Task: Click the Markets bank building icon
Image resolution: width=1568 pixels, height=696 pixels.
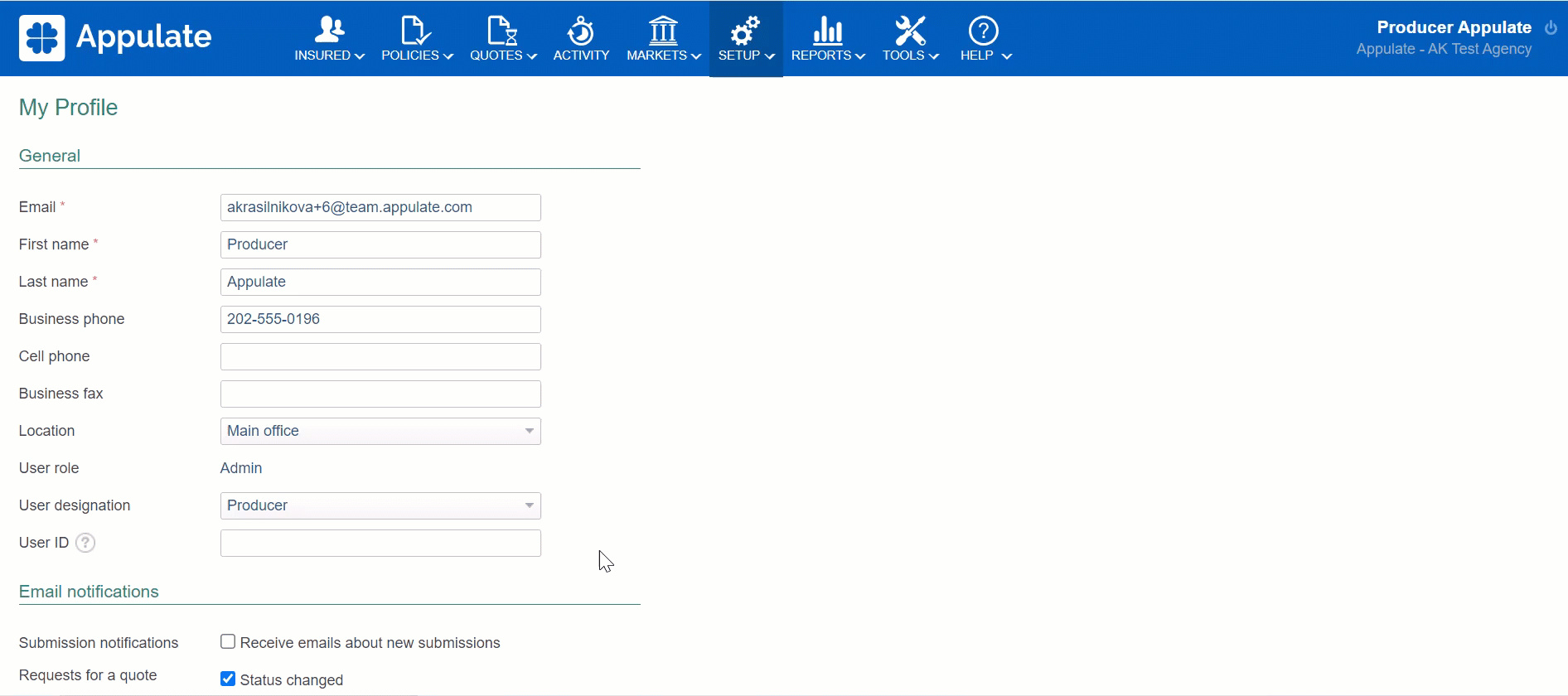Action: click(663, 30)
